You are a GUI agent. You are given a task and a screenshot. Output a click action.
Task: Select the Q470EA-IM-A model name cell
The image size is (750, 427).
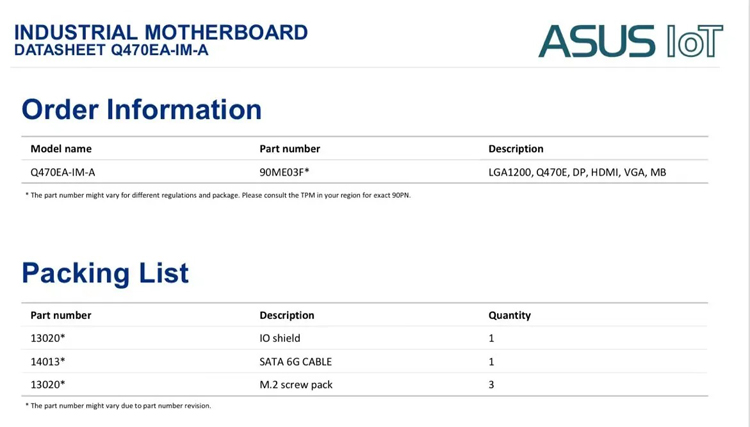click(63, 172)
